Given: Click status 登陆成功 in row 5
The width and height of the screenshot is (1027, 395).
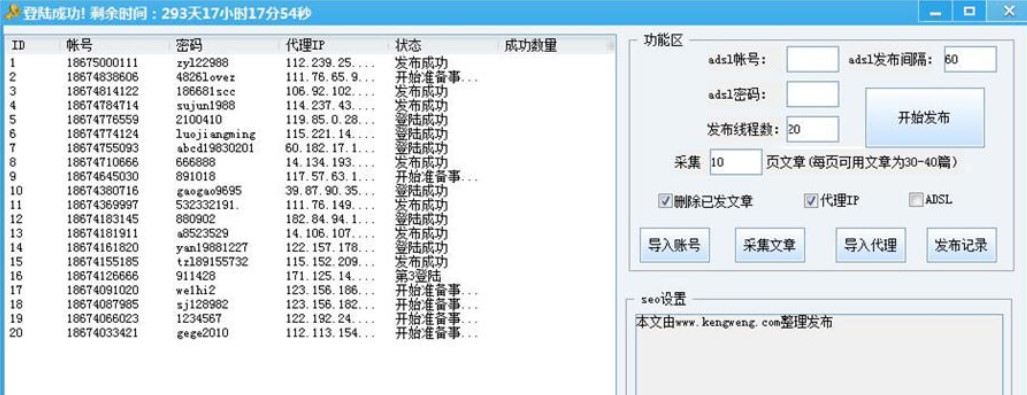Looking at the screenshot, I should (421, 120).
